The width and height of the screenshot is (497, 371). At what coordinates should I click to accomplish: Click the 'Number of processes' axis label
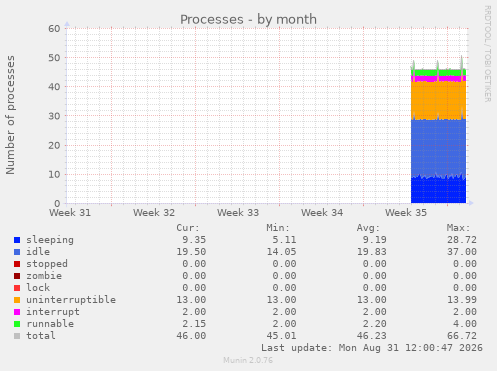tap(10, 115)
